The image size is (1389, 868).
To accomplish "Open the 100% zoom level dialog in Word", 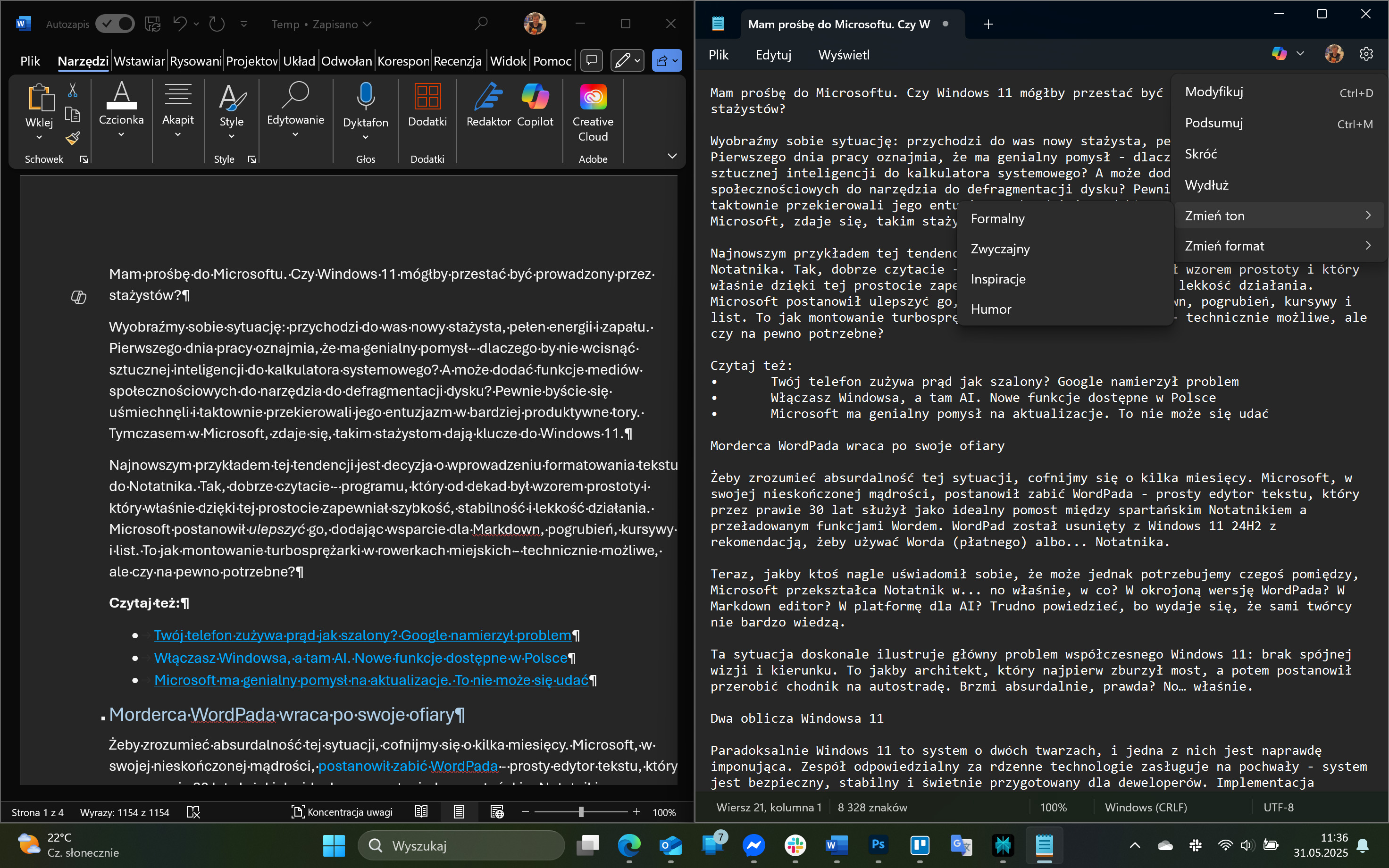I will 664,812.
